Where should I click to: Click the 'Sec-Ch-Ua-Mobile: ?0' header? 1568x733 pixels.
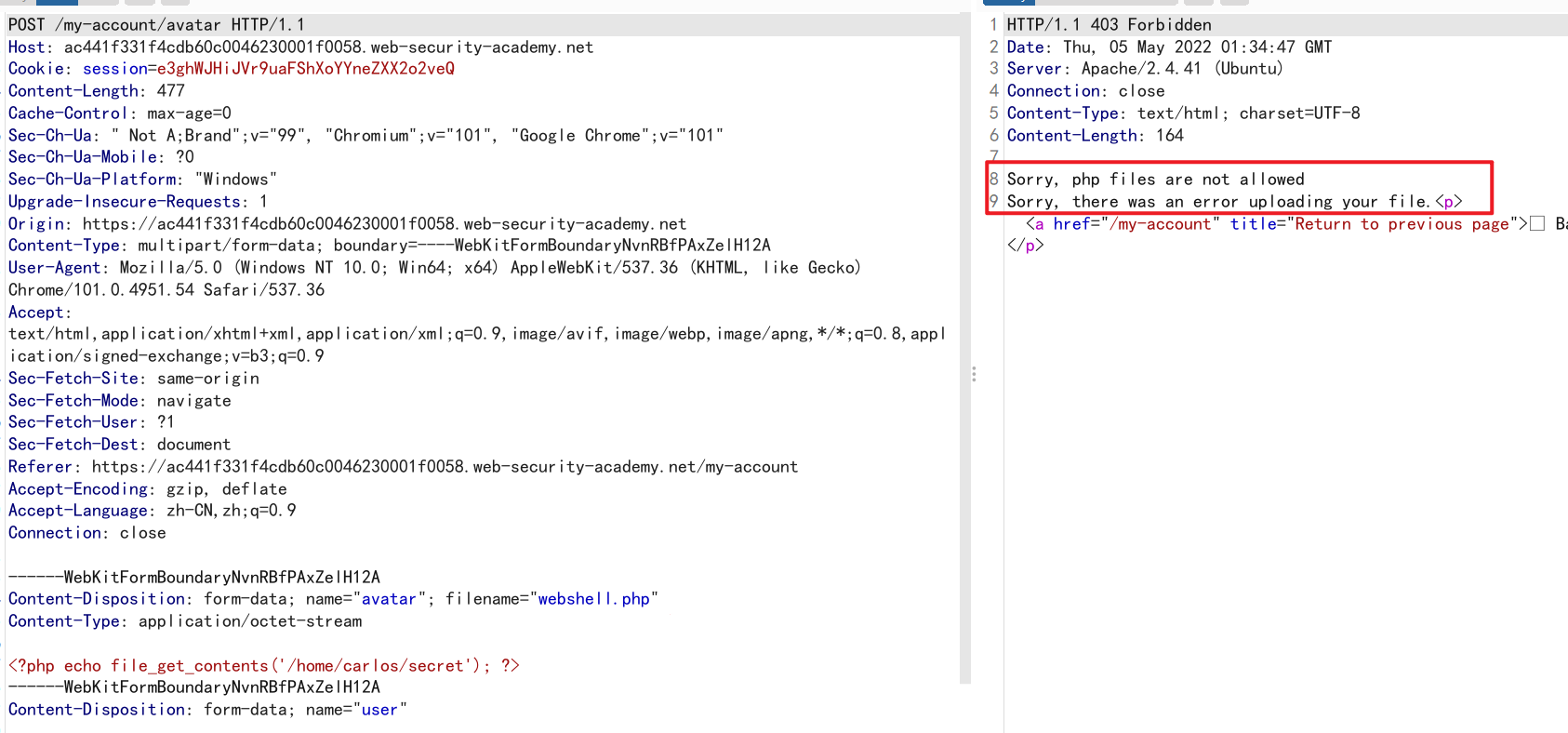click(x=101, y=157)
